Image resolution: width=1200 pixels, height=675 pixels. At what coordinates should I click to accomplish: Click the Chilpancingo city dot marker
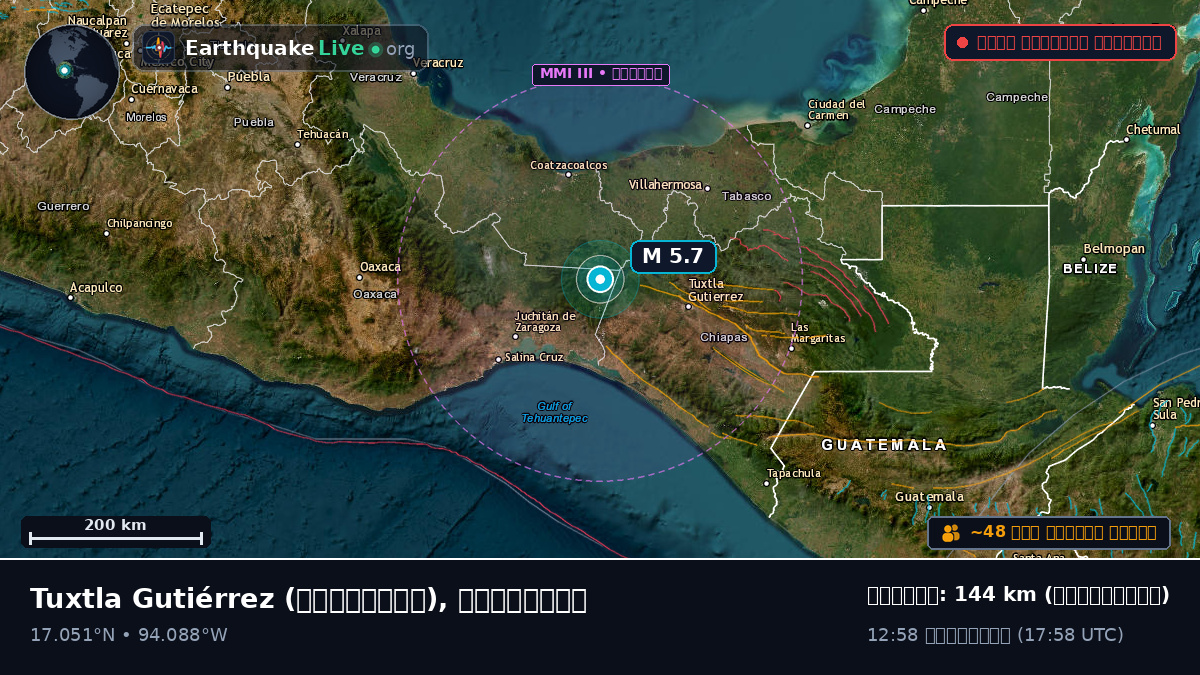click(107, 234)
